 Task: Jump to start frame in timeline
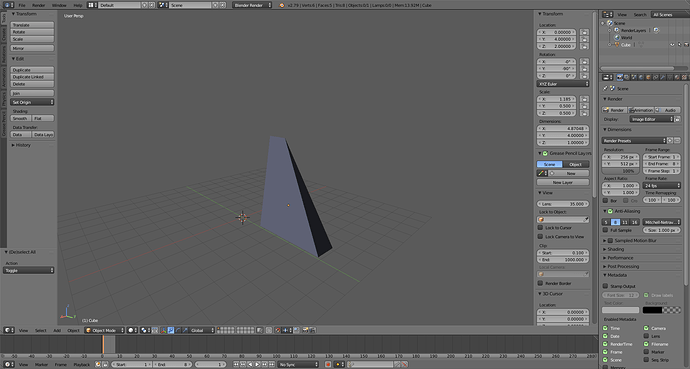coord(236,364)
